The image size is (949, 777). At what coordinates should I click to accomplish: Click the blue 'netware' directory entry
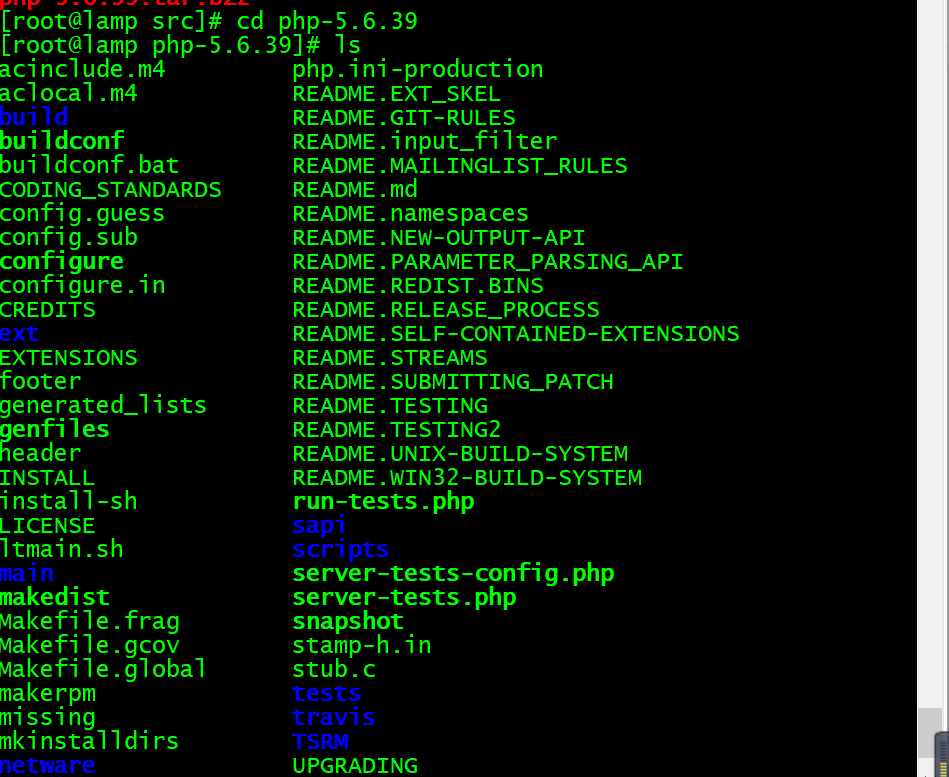click(48, 766)
